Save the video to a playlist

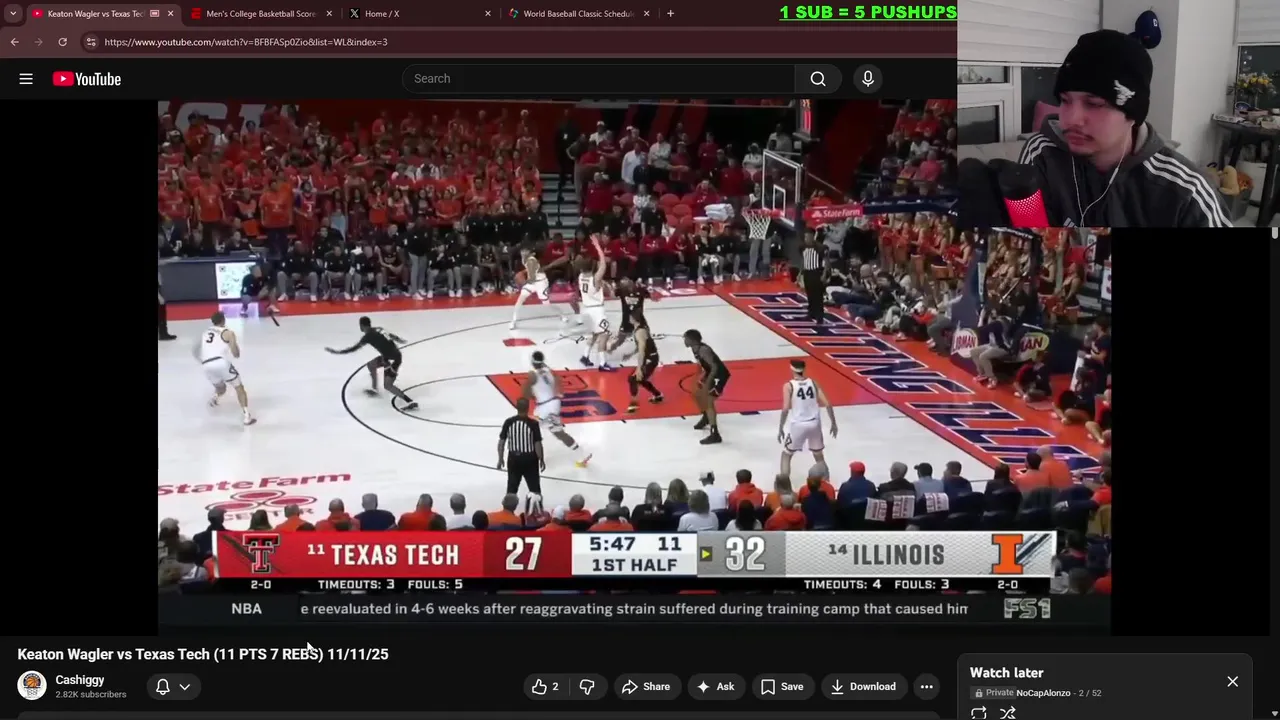781,687
